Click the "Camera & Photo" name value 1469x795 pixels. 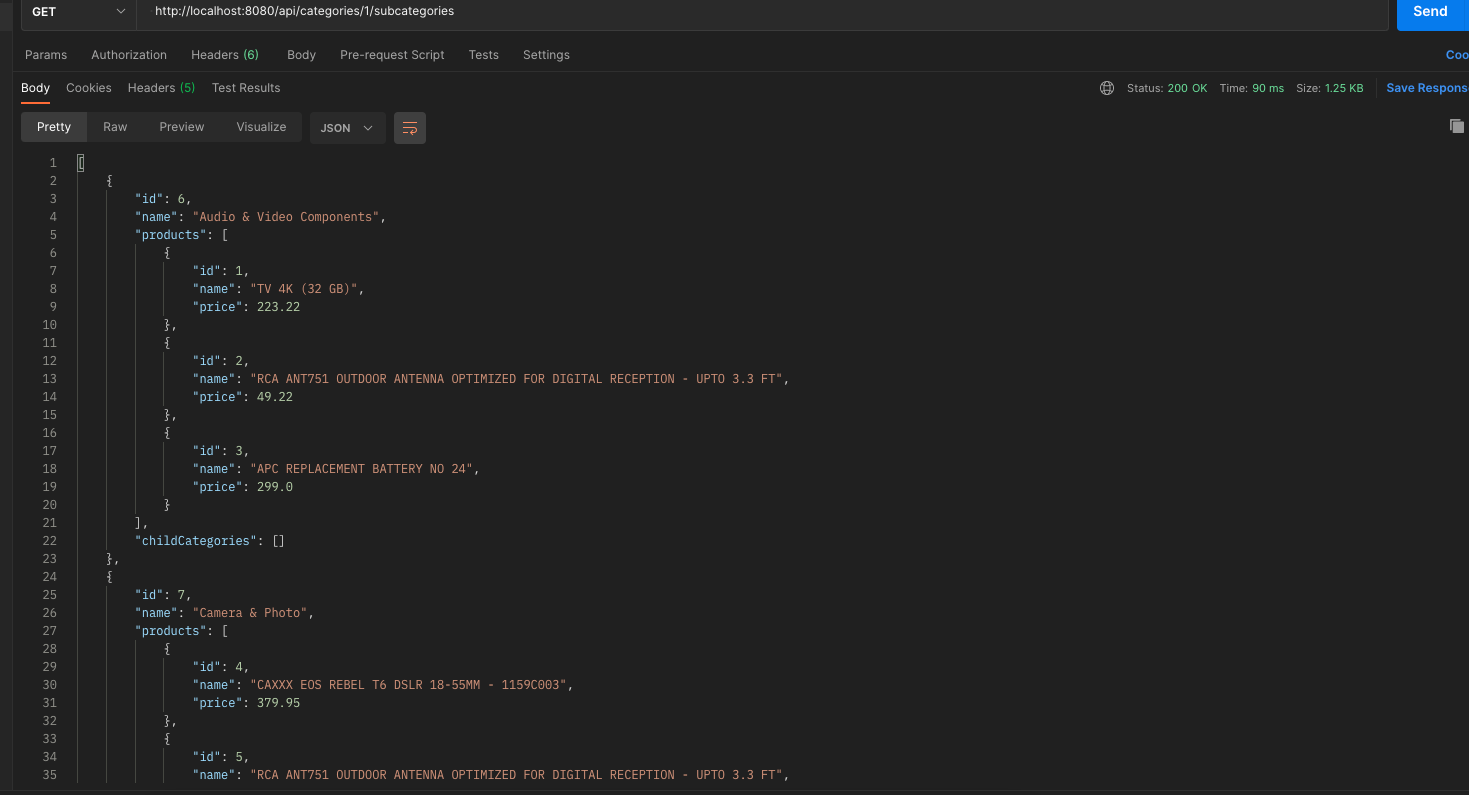click(x=250, y=613)
